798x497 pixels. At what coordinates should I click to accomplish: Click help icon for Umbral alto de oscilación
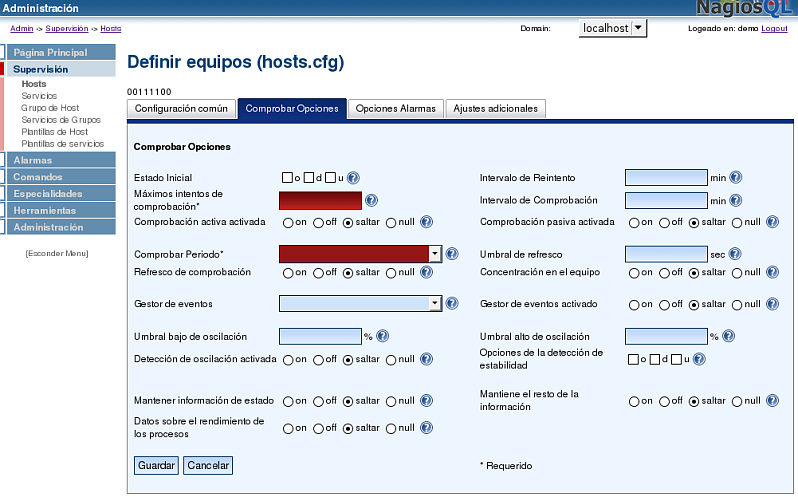tap(728, 336)
